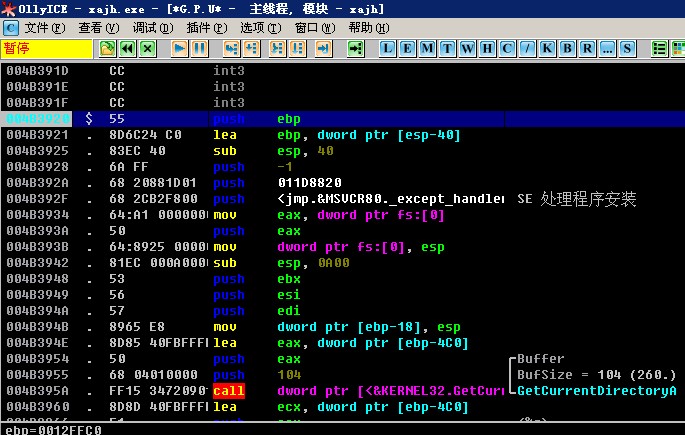Restart the program with the rewind icon

(128, 48)
